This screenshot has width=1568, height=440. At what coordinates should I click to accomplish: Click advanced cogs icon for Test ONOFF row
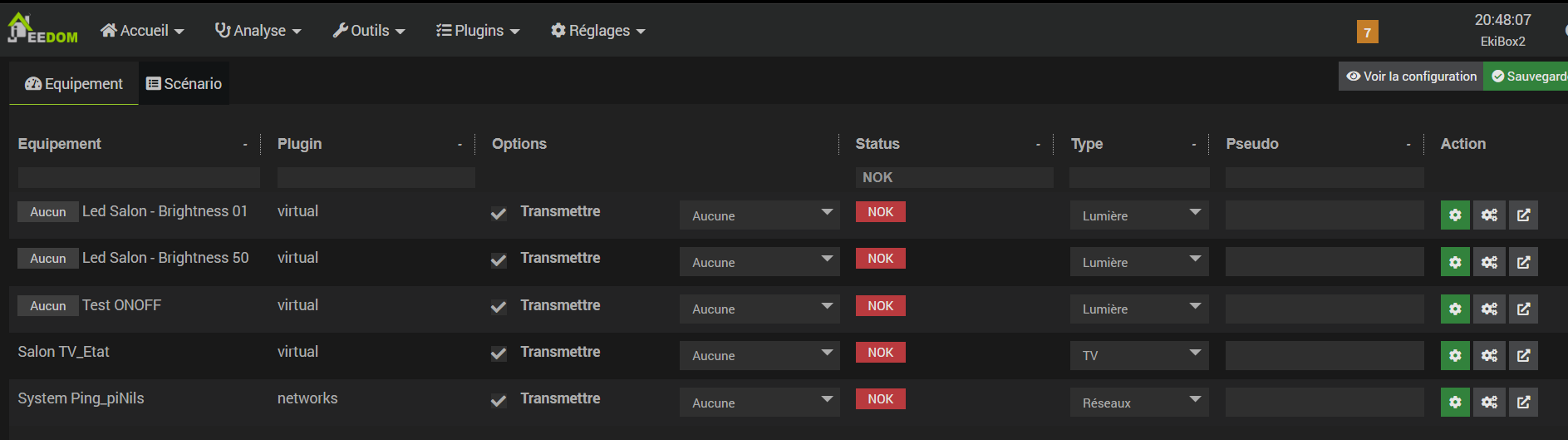point(1489,309)
